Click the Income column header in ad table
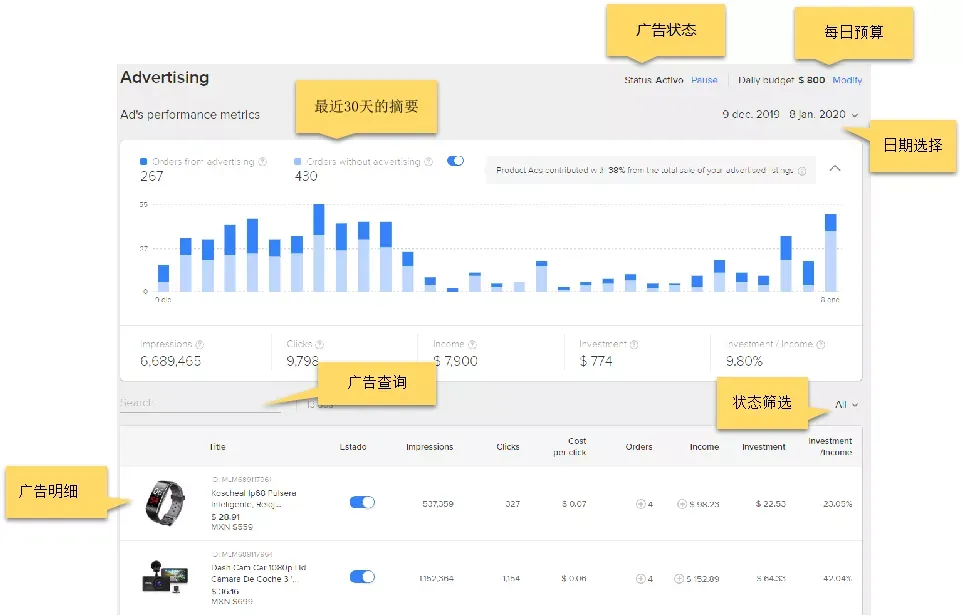 pos(704,447)
